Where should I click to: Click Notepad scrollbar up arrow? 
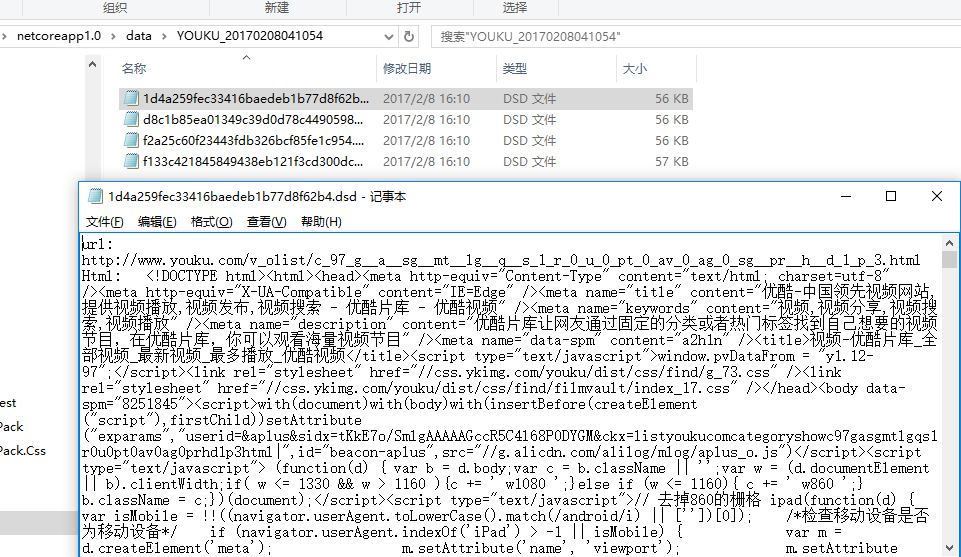(x=949, y=243)
